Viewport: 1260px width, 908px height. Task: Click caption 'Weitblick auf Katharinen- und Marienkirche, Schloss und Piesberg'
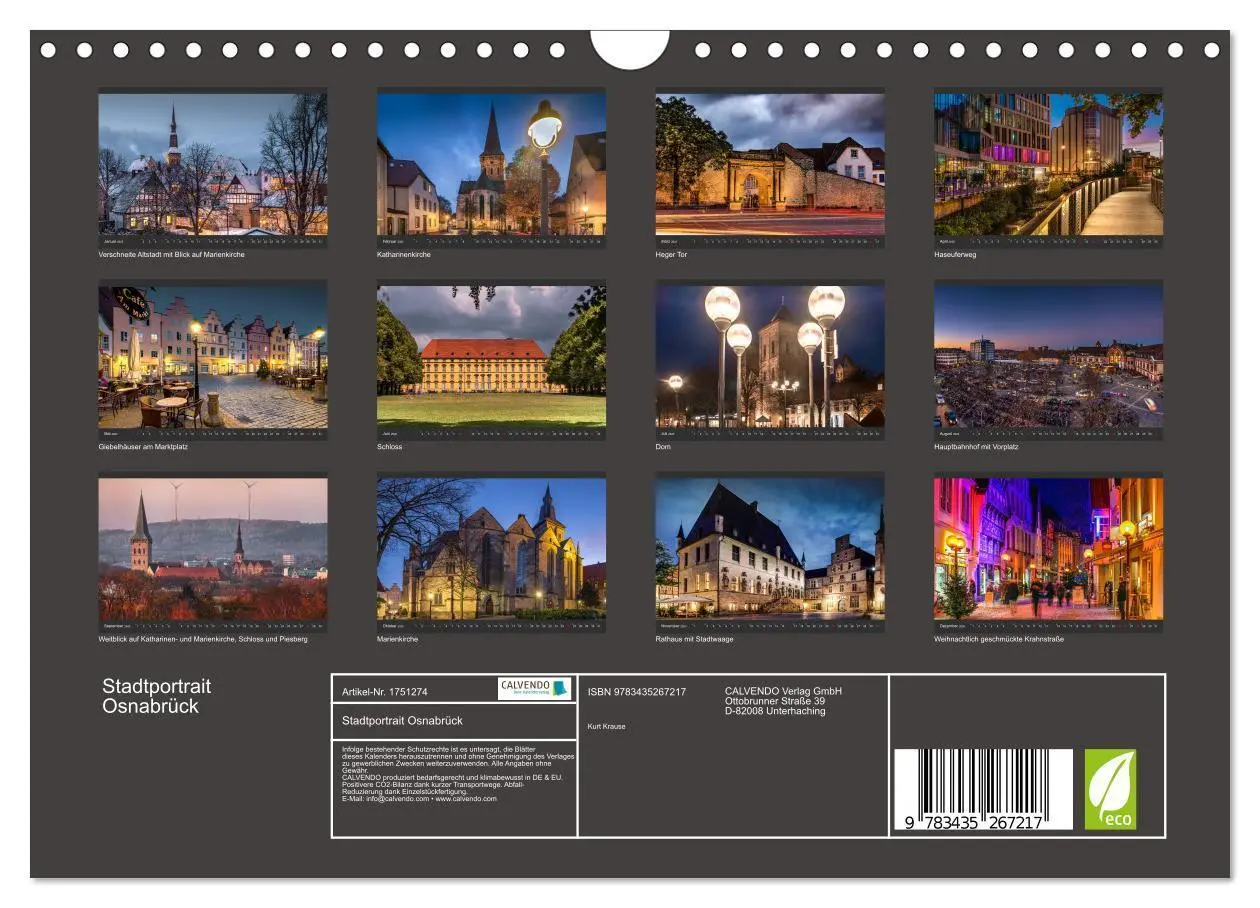coord(203,639)
